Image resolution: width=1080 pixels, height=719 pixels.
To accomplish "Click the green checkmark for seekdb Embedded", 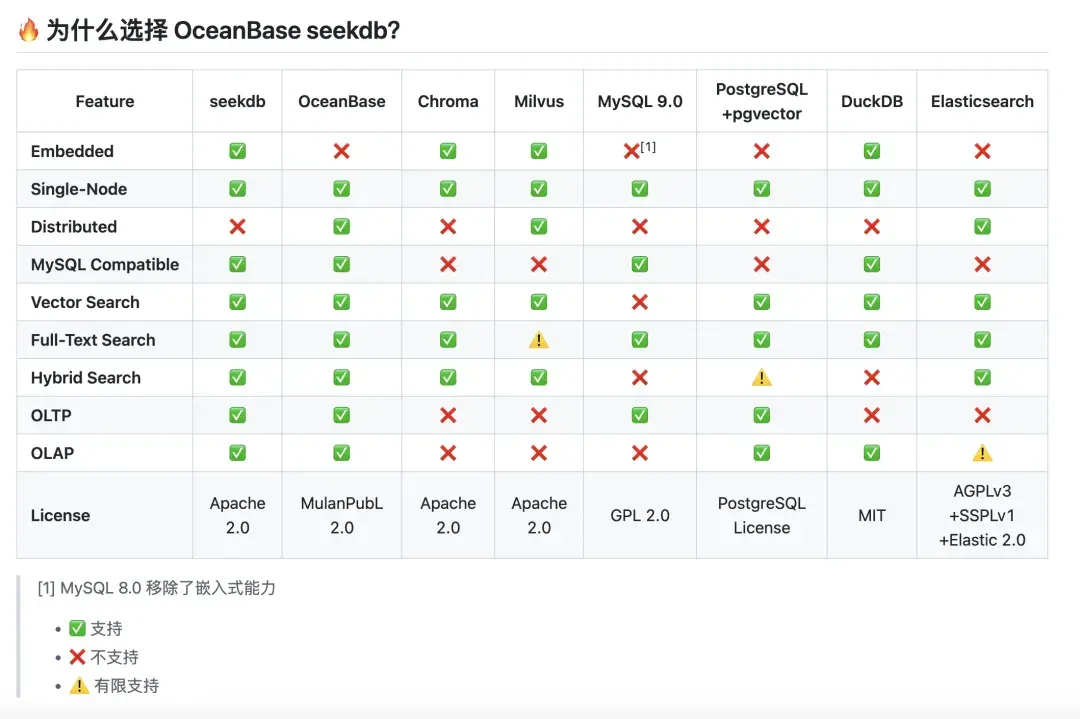I will [x=238, y=151].
